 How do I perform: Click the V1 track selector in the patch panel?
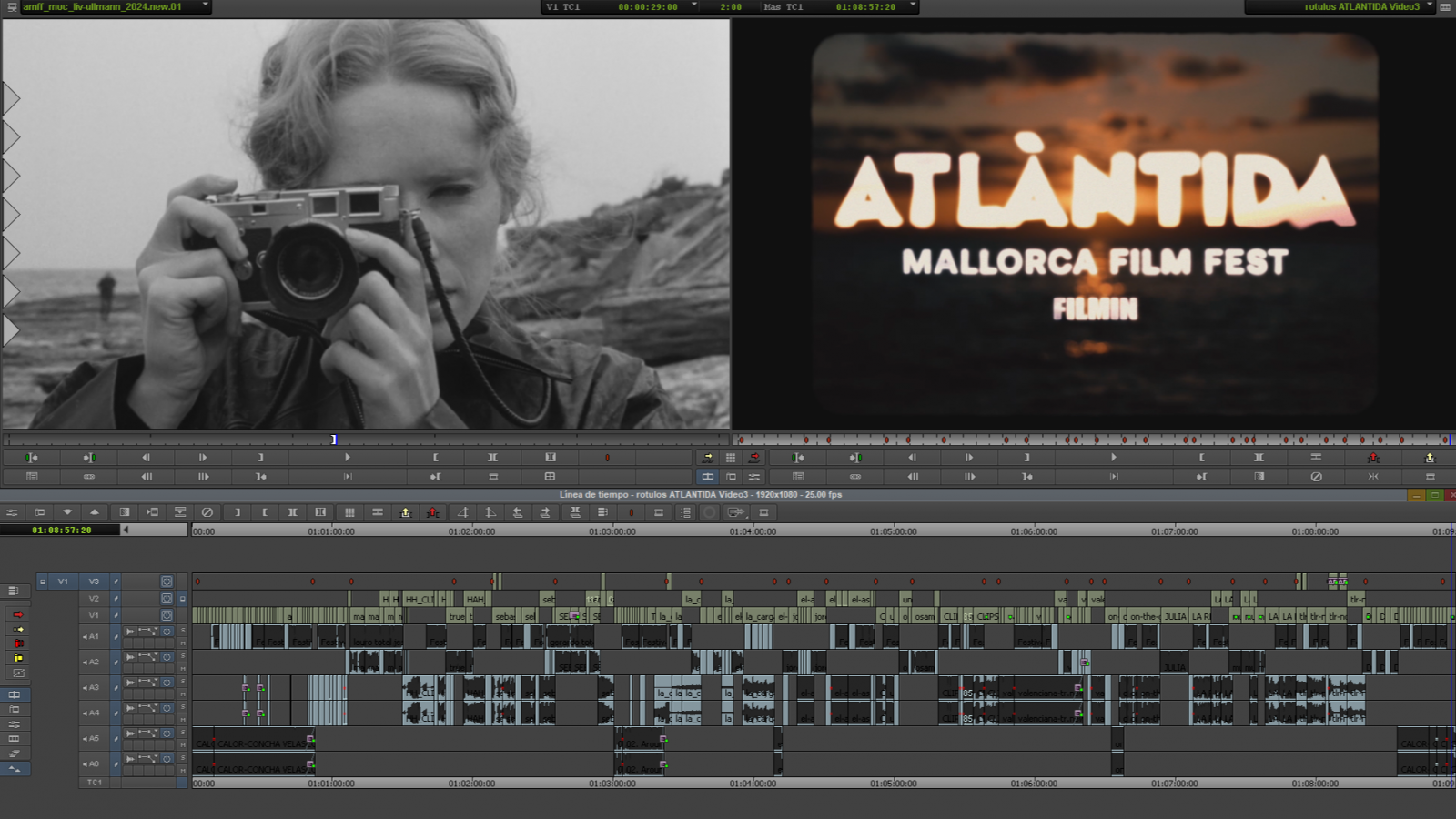[64, 581]
